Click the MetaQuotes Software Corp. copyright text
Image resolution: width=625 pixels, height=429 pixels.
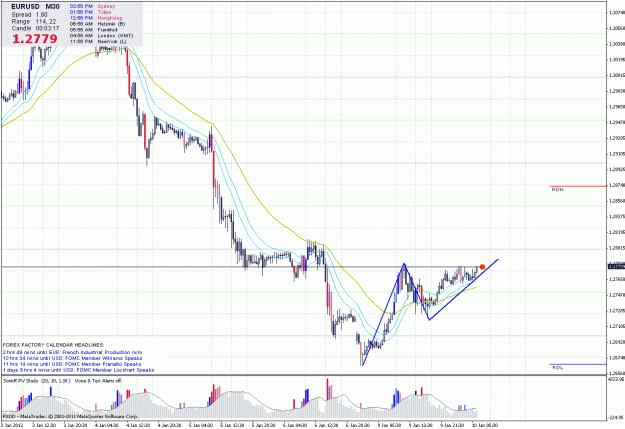(70, 416)
